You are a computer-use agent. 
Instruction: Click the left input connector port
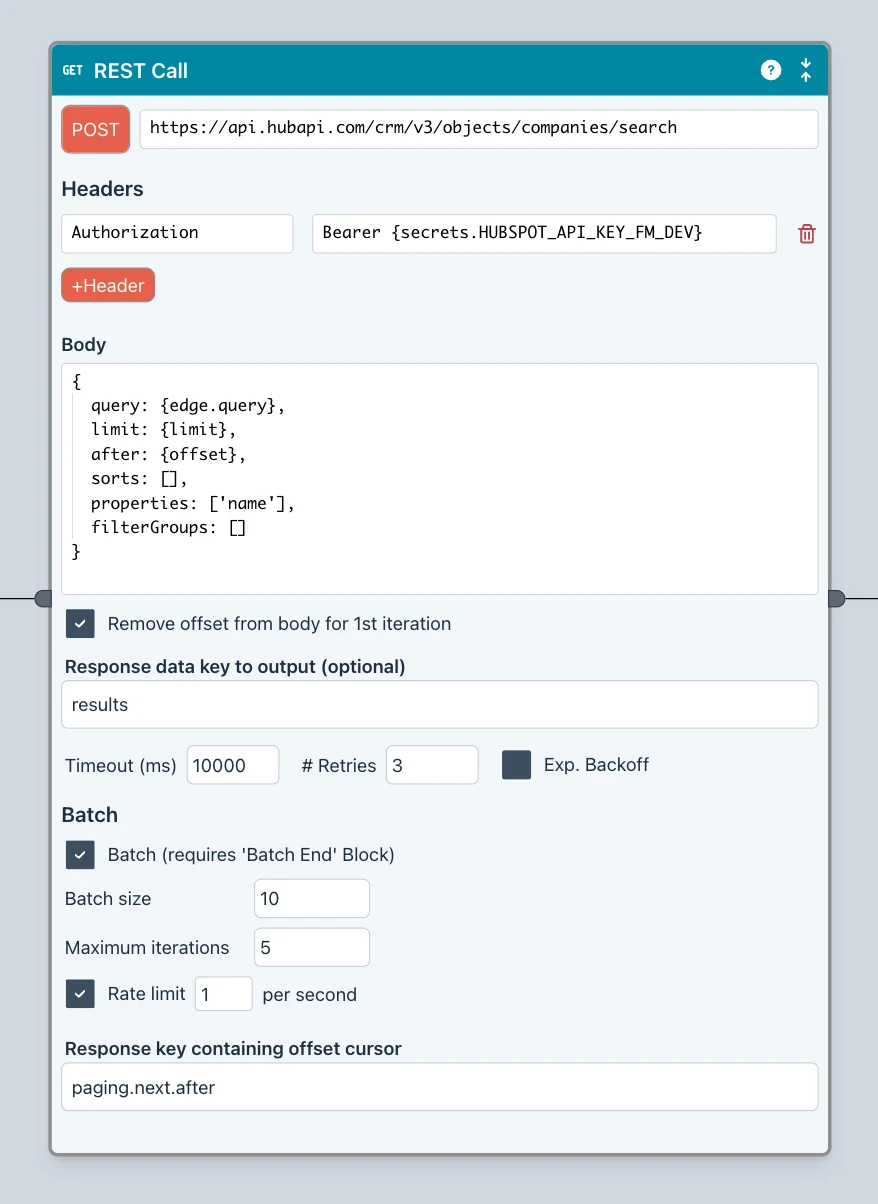(43, 598)
